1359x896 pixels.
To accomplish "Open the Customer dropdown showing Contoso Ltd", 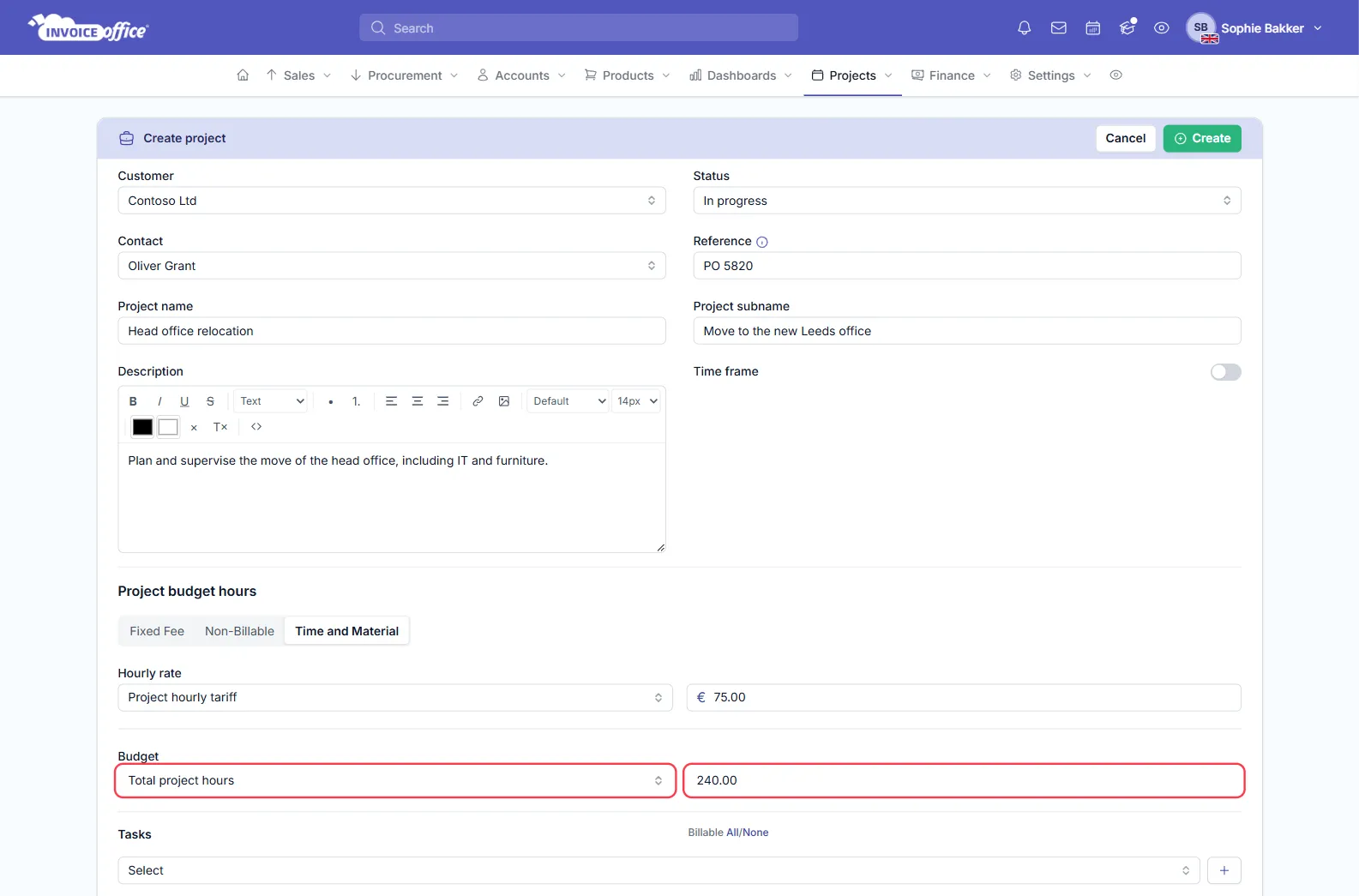I will tap(392, 201).
